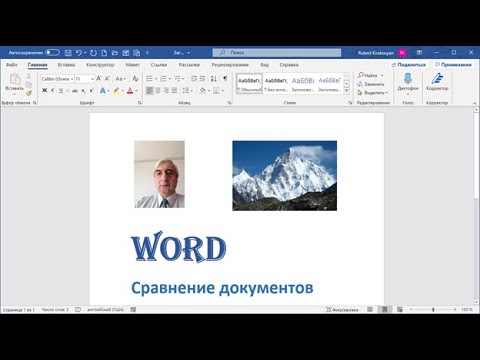Screen dimensions: 480x360
Task: Toggle superscript formatting
Action: coord(92,90)
